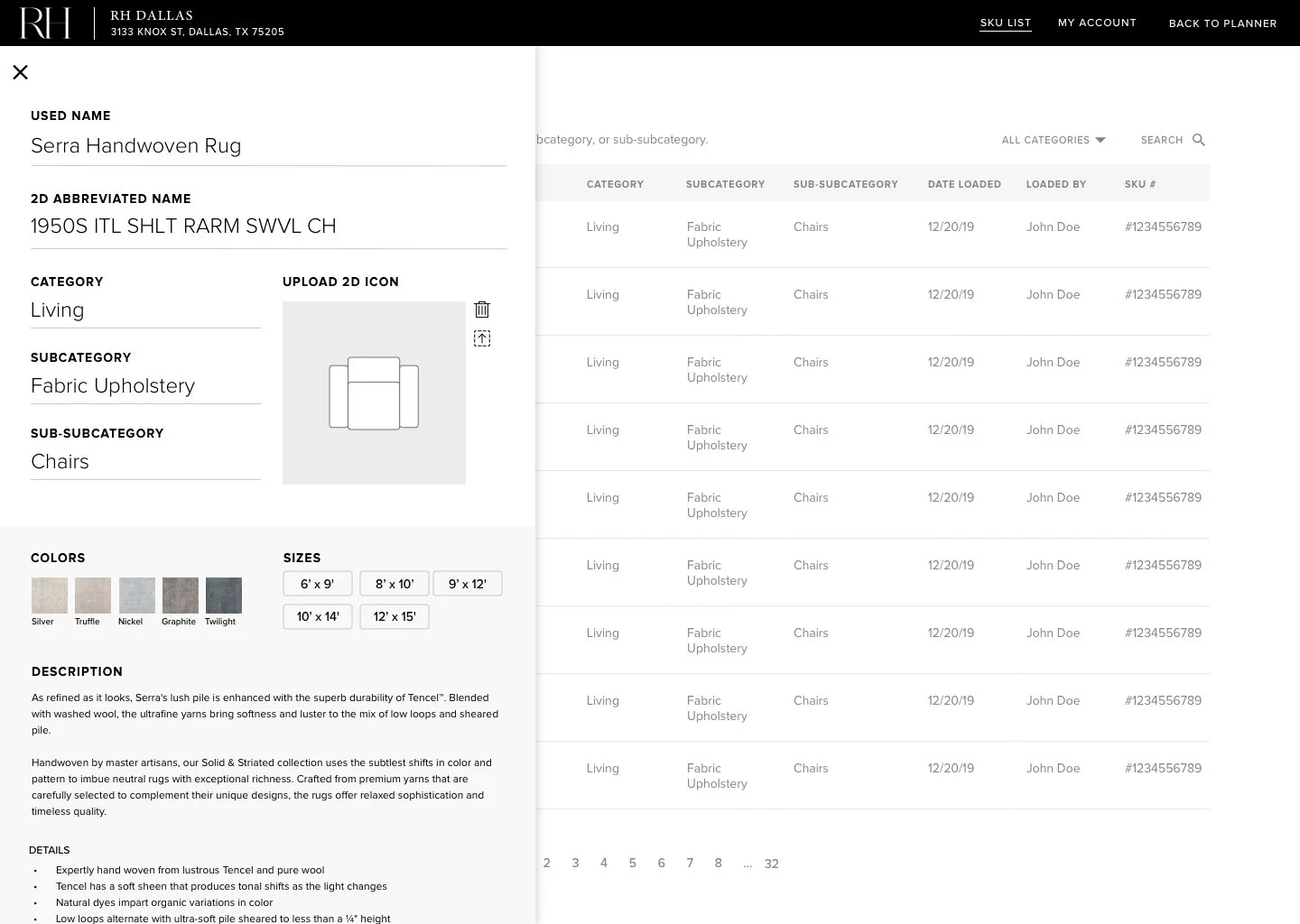Go to page 5
Screen dimensions: 1300x924
(x=633, y=864)
